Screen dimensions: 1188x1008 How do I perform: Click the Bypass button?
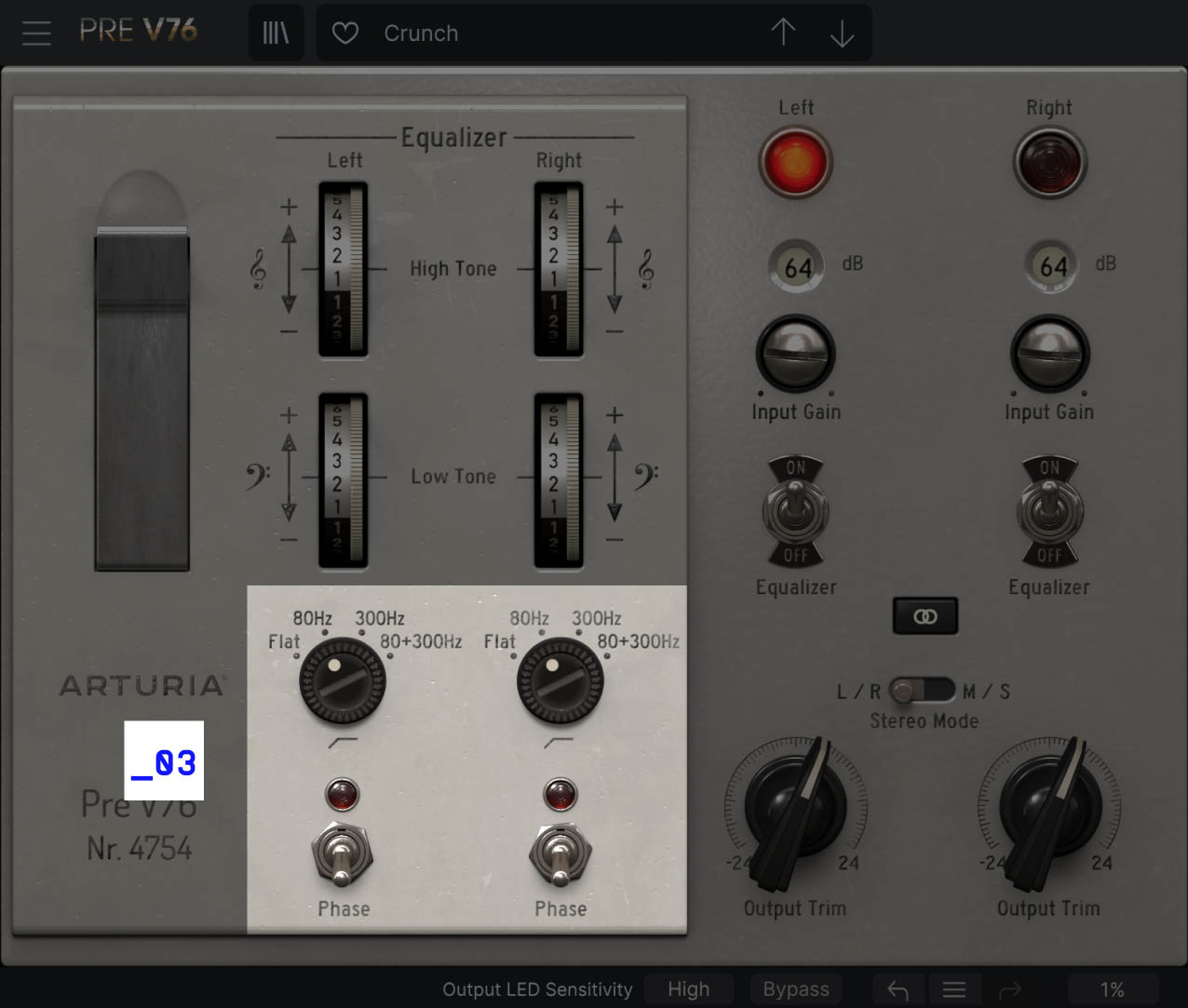(x=796, y=988)
